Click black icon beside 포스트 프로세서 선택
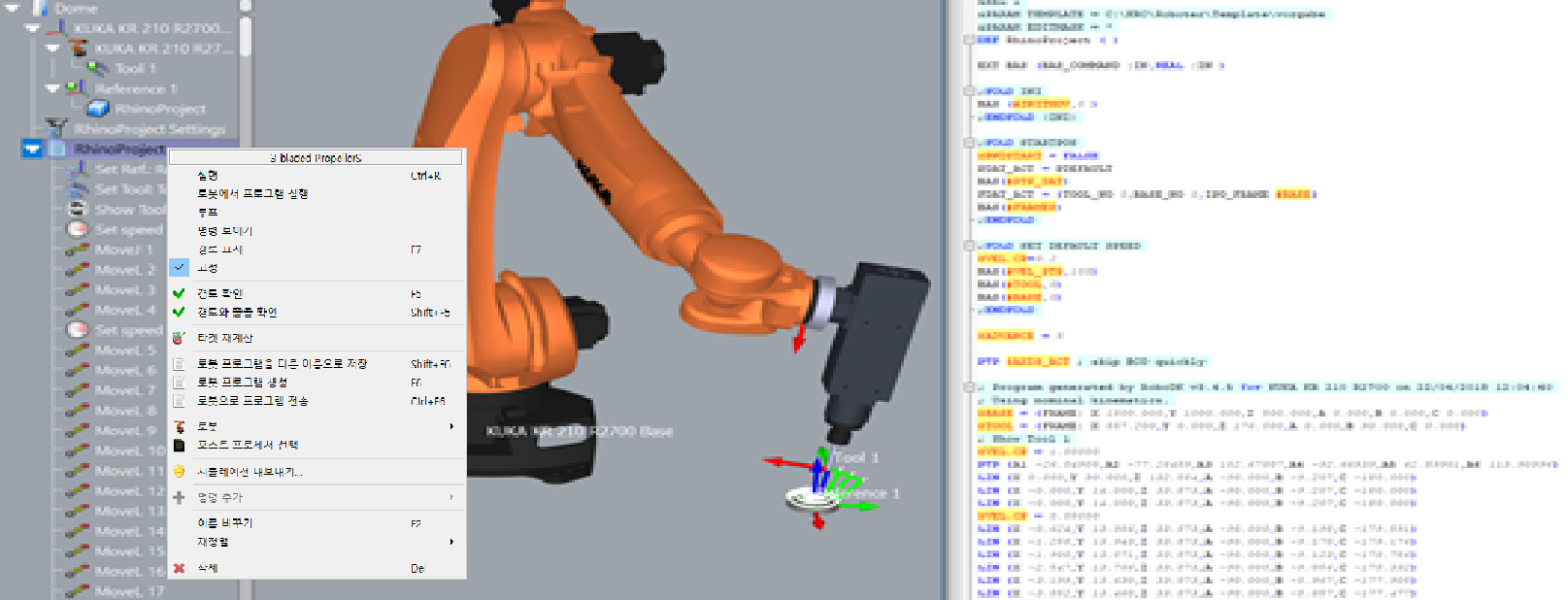Screen dimensions: 1568x600 [x=179, y=445]
